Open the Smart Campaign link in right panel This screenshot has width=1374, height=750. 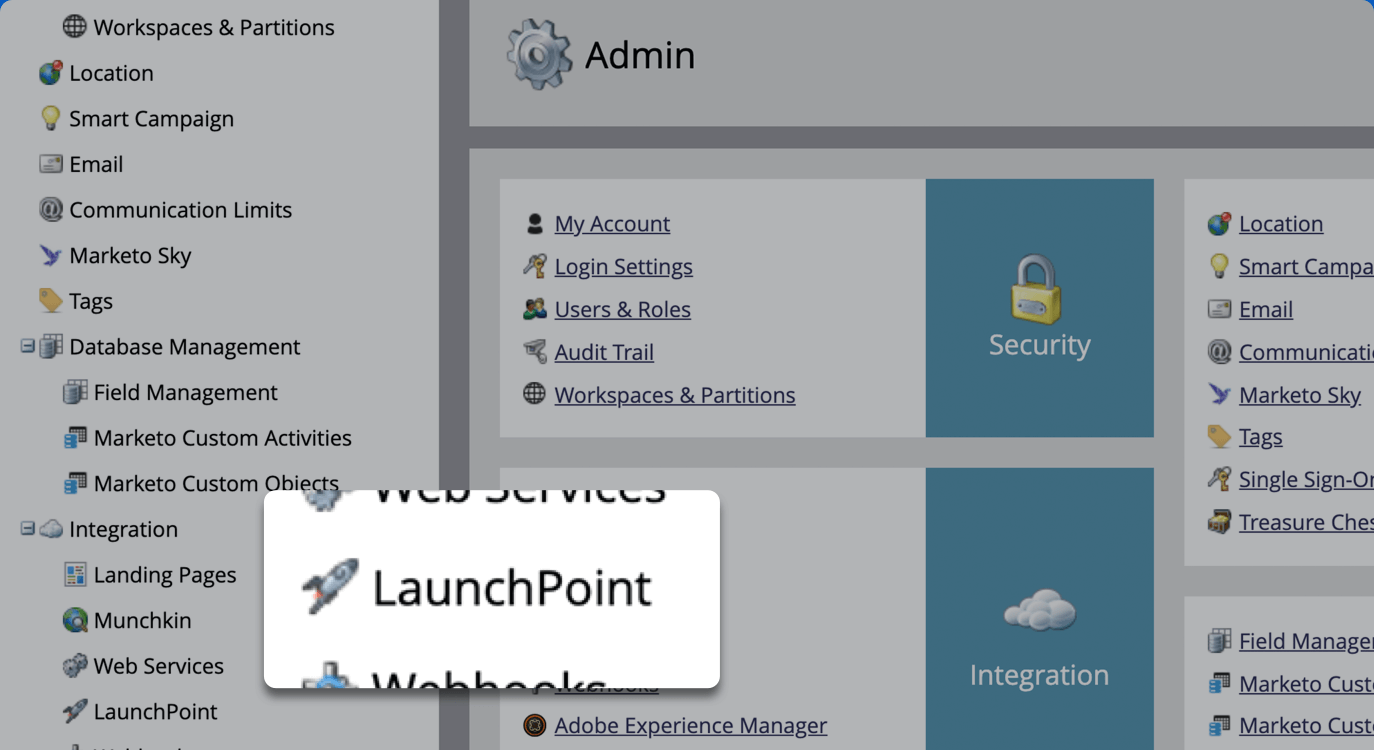tap(1306, 267)
